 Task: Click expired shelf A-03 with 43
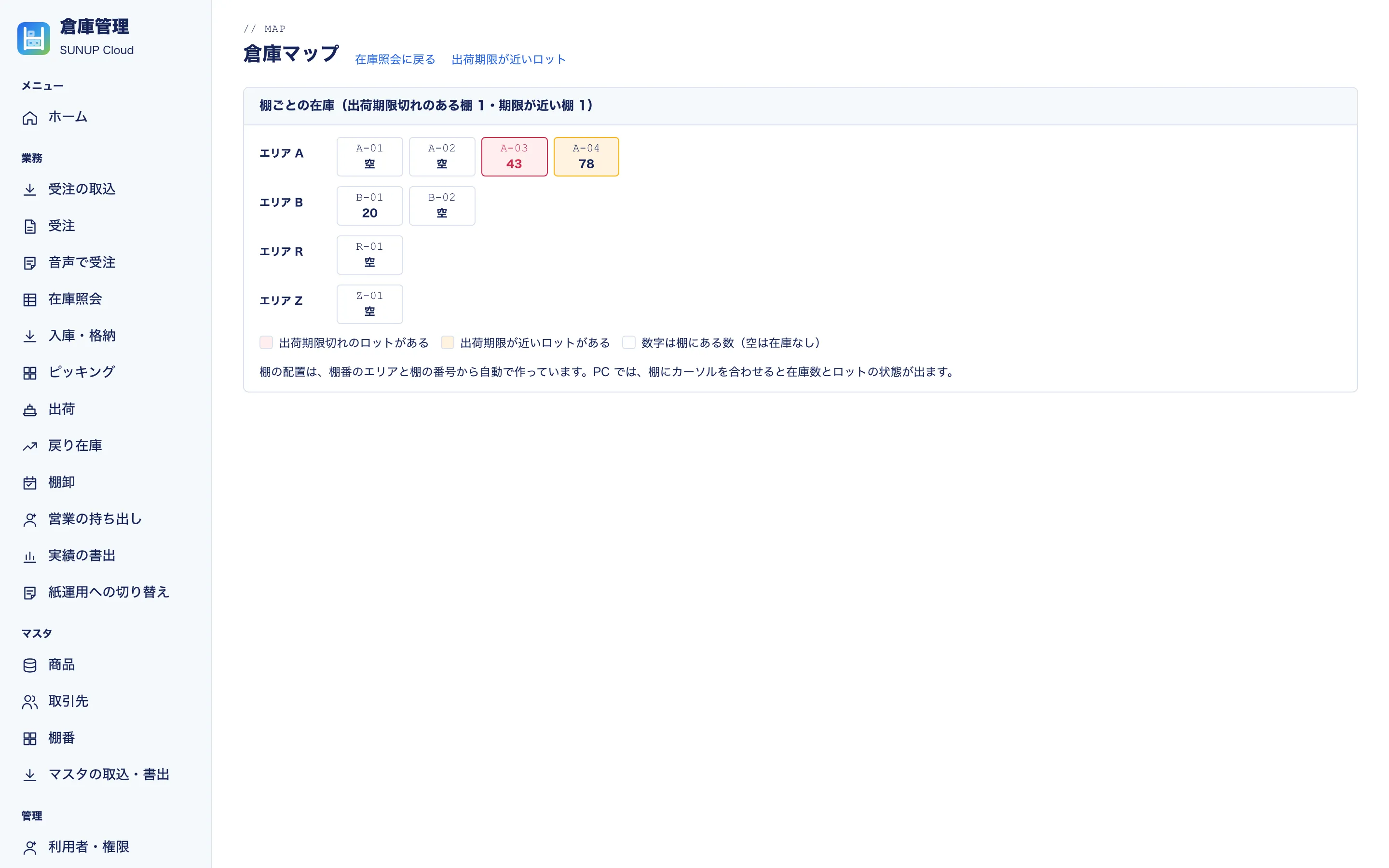click(514, 157)
